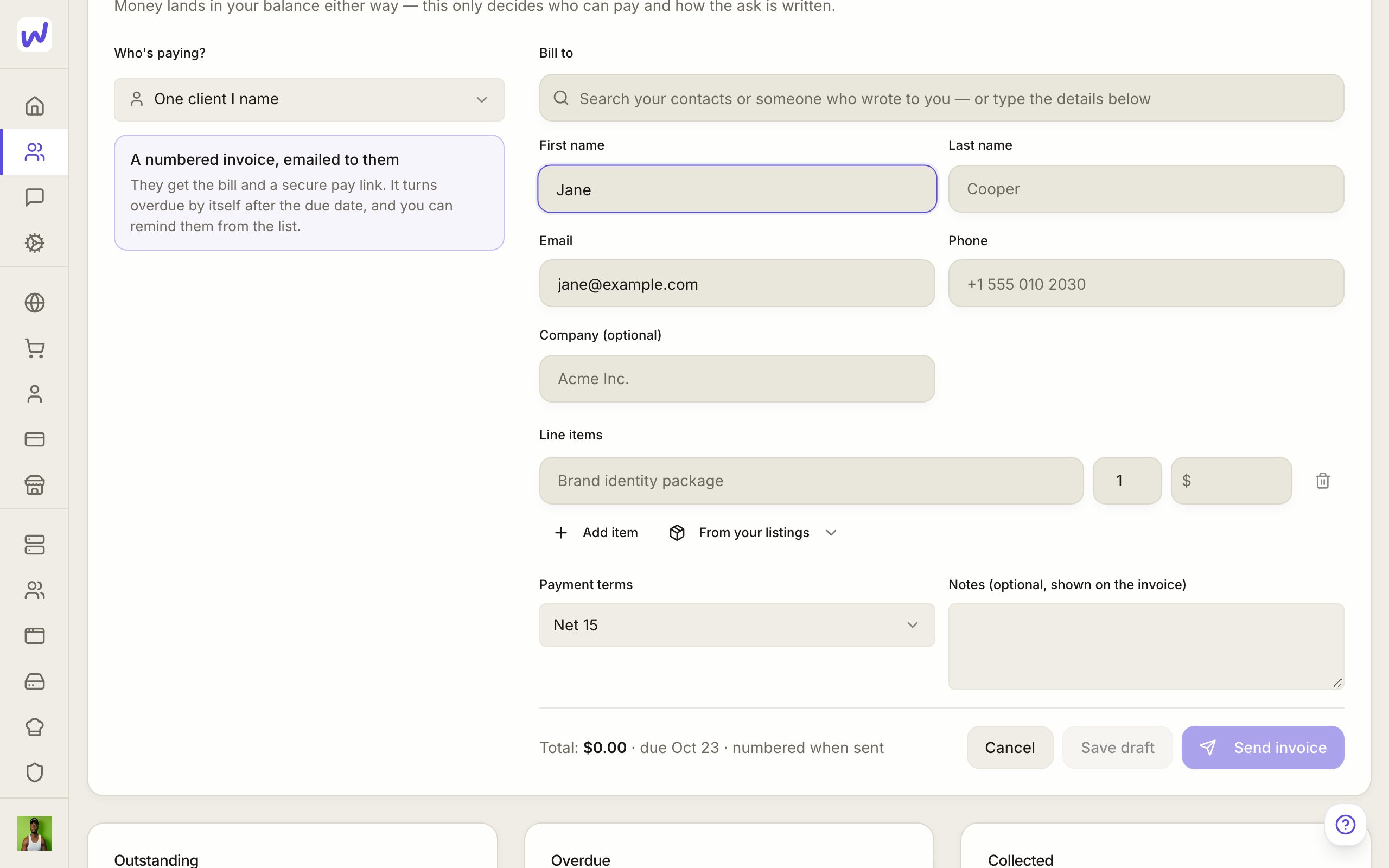Open the hard drive storage icon
Image resolution: width=1389 pixels, height=868 pixels.
[x=34, y=681]
